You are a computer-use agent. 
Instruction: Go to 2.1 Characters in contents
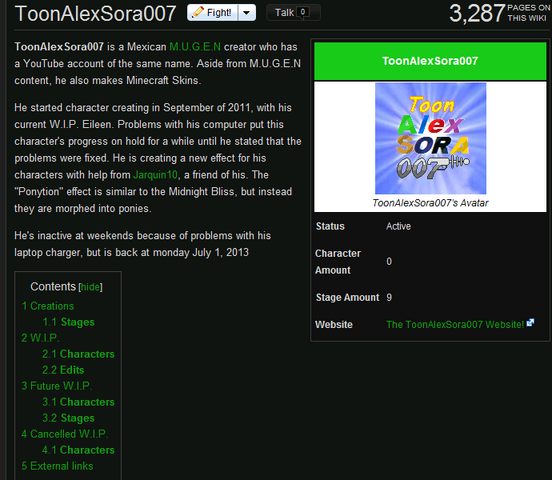click(x=78, y=354)
